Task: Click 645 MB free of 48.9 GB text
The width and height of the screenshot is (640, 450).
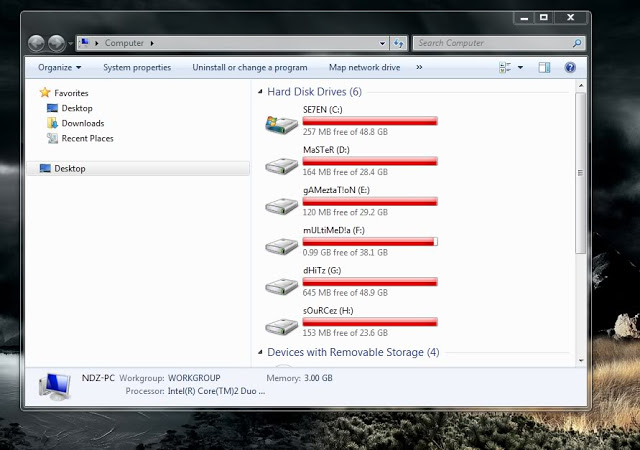Action: click(345, 293)
